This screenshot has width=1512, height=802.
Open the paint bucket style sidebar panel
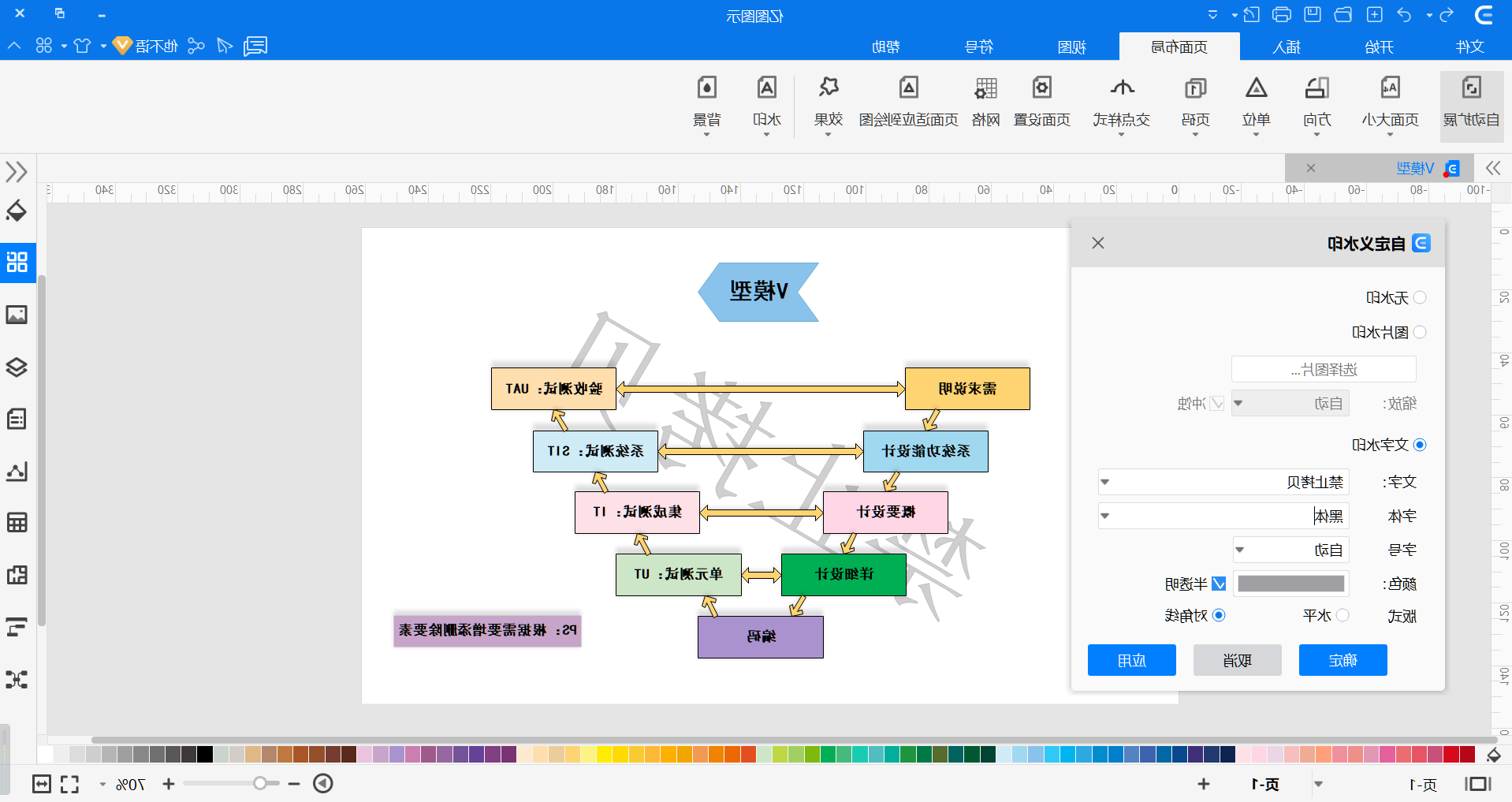click(x=17, y=211)
